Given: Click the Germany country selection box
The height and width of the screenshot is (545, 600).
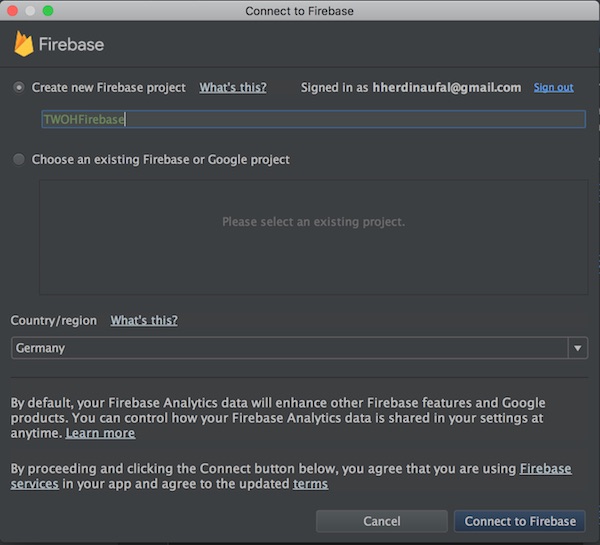Looking at the screenshot, I should [288, 348].
